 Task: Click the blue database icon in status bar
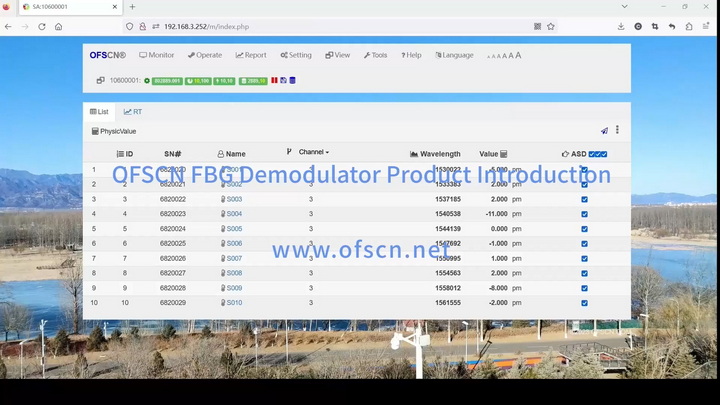[x=292, y=80]
